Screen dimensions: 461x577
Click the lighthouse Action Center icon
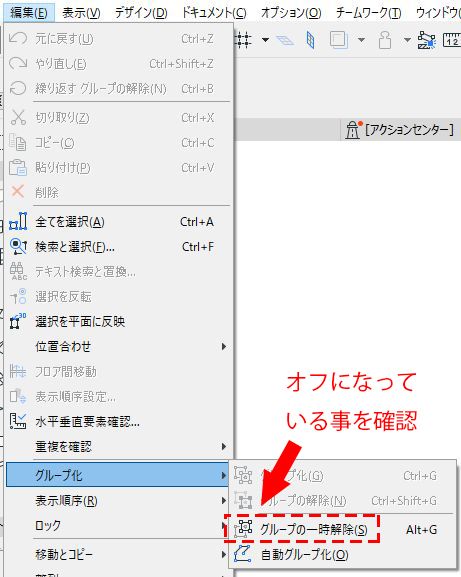click(352, 130)
